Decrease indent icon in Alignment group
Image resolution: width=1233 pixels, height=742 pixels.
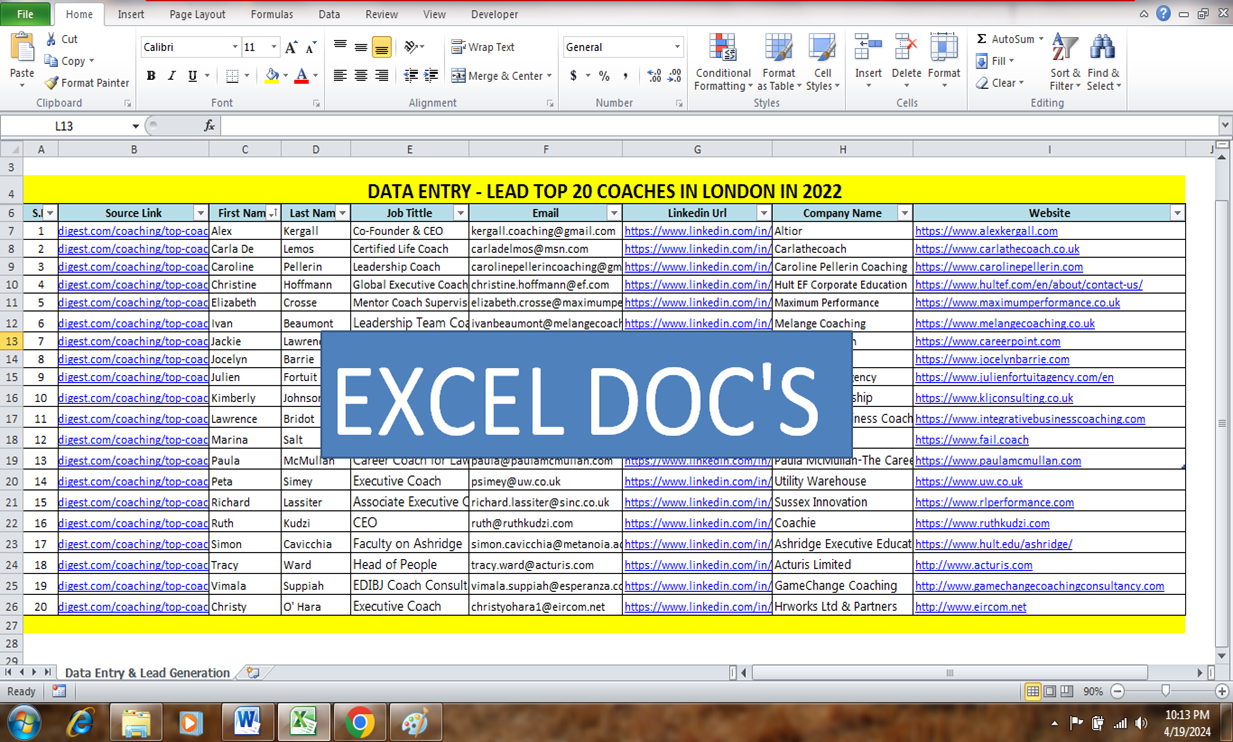(411, 76)
